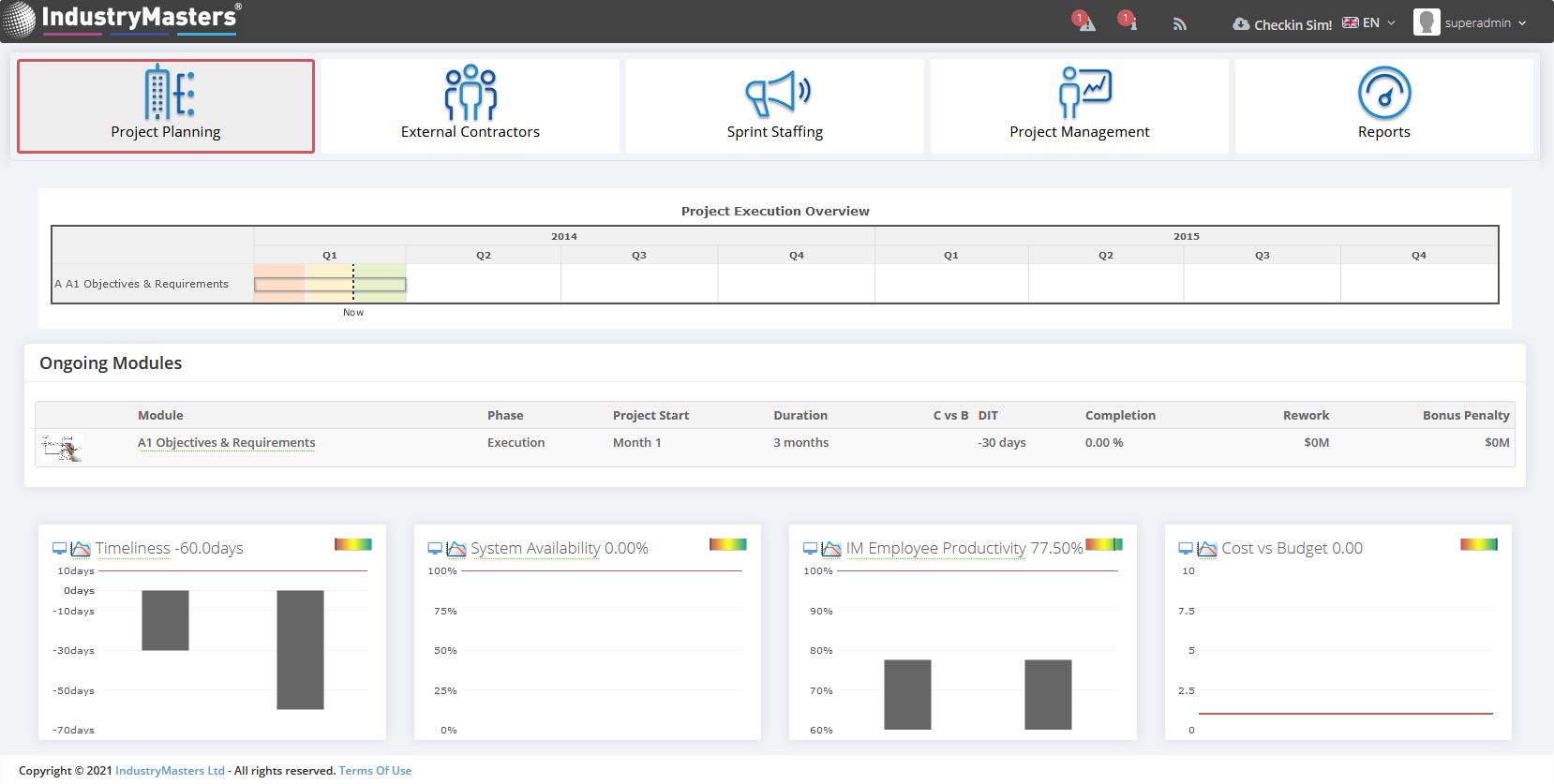Screen dimensions: 1554x784
Task: Open the External Contractors tab
Action: 470,106
